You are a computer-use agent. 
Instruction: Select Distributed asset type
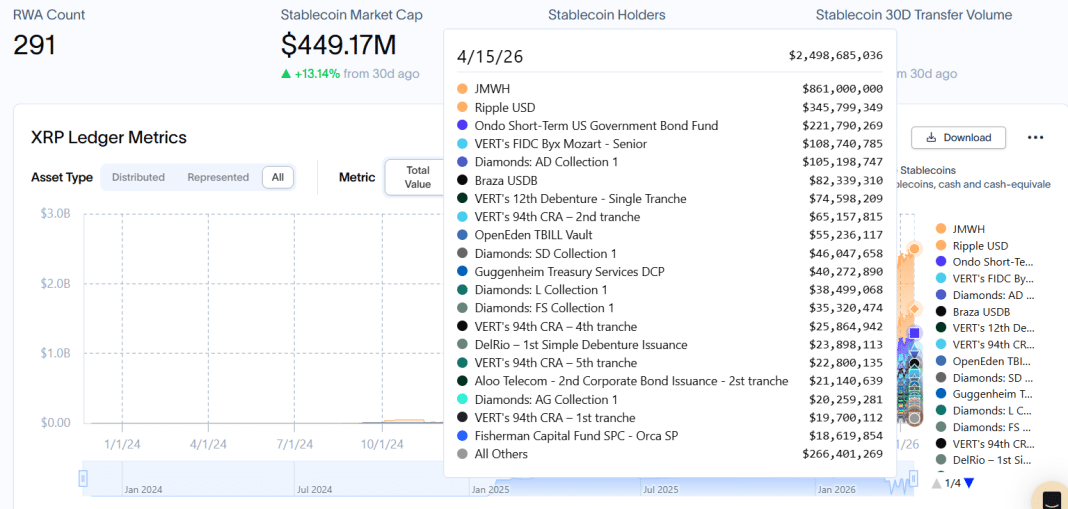tap(138, 177)
